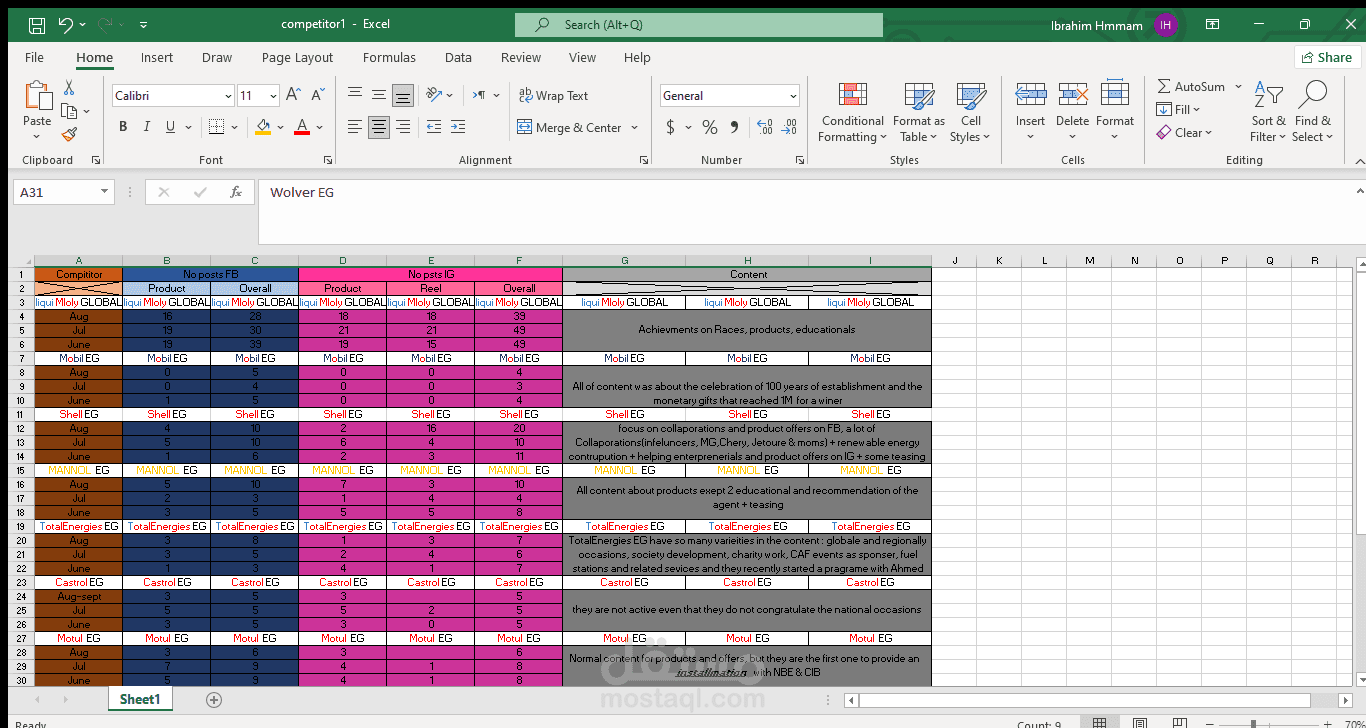
Task: Switch to the Insert tab
Action: pos(157,57)
